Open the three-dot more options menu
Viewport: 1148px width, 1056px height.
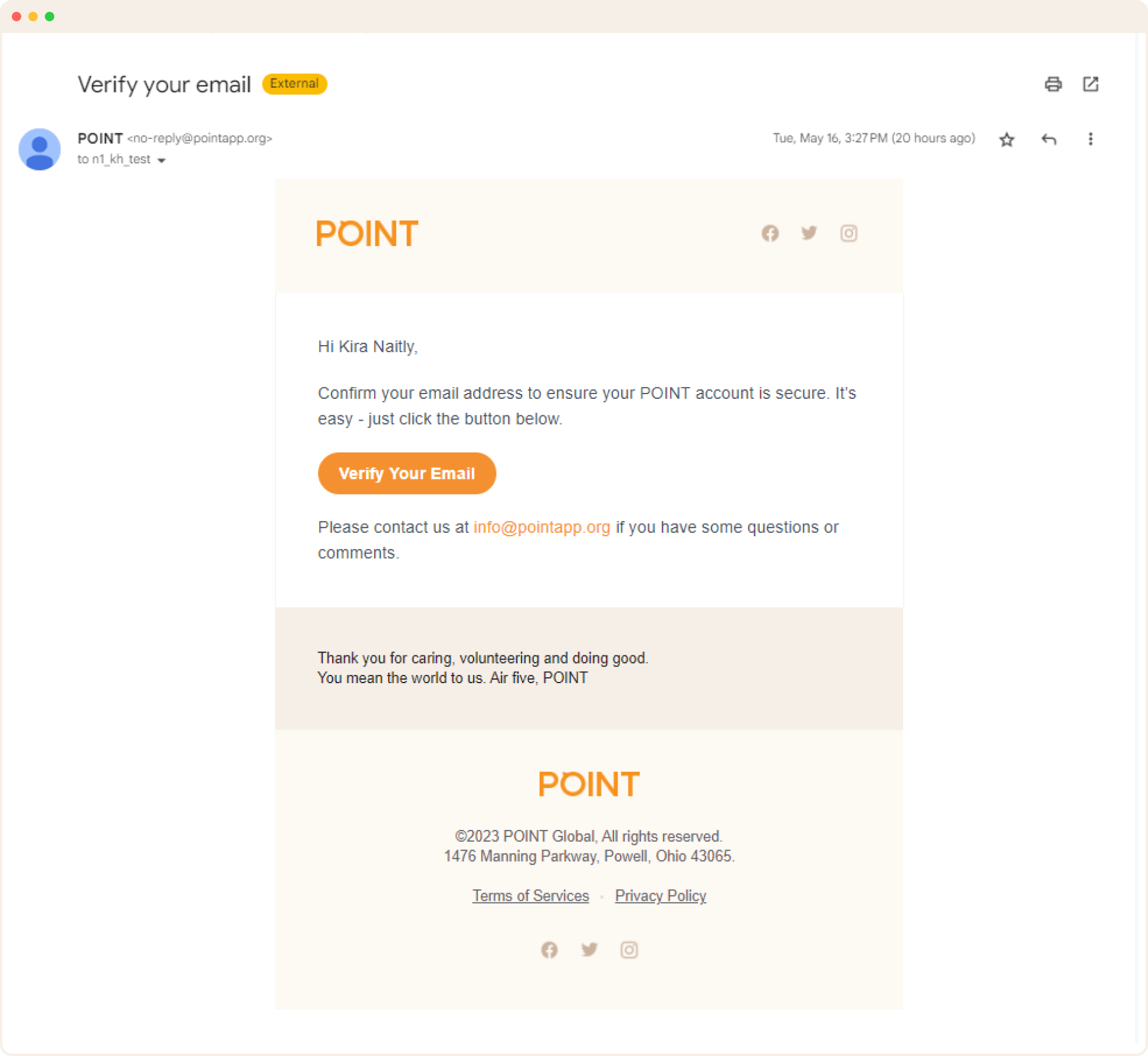pyautogui.click(x=1090, y=139)
